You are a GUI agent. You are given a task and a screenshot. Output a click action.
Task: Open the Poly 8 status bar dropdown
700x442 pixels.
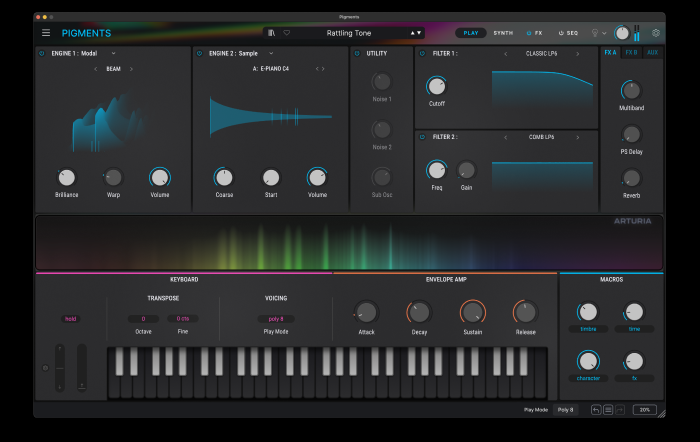pos(565,410)
